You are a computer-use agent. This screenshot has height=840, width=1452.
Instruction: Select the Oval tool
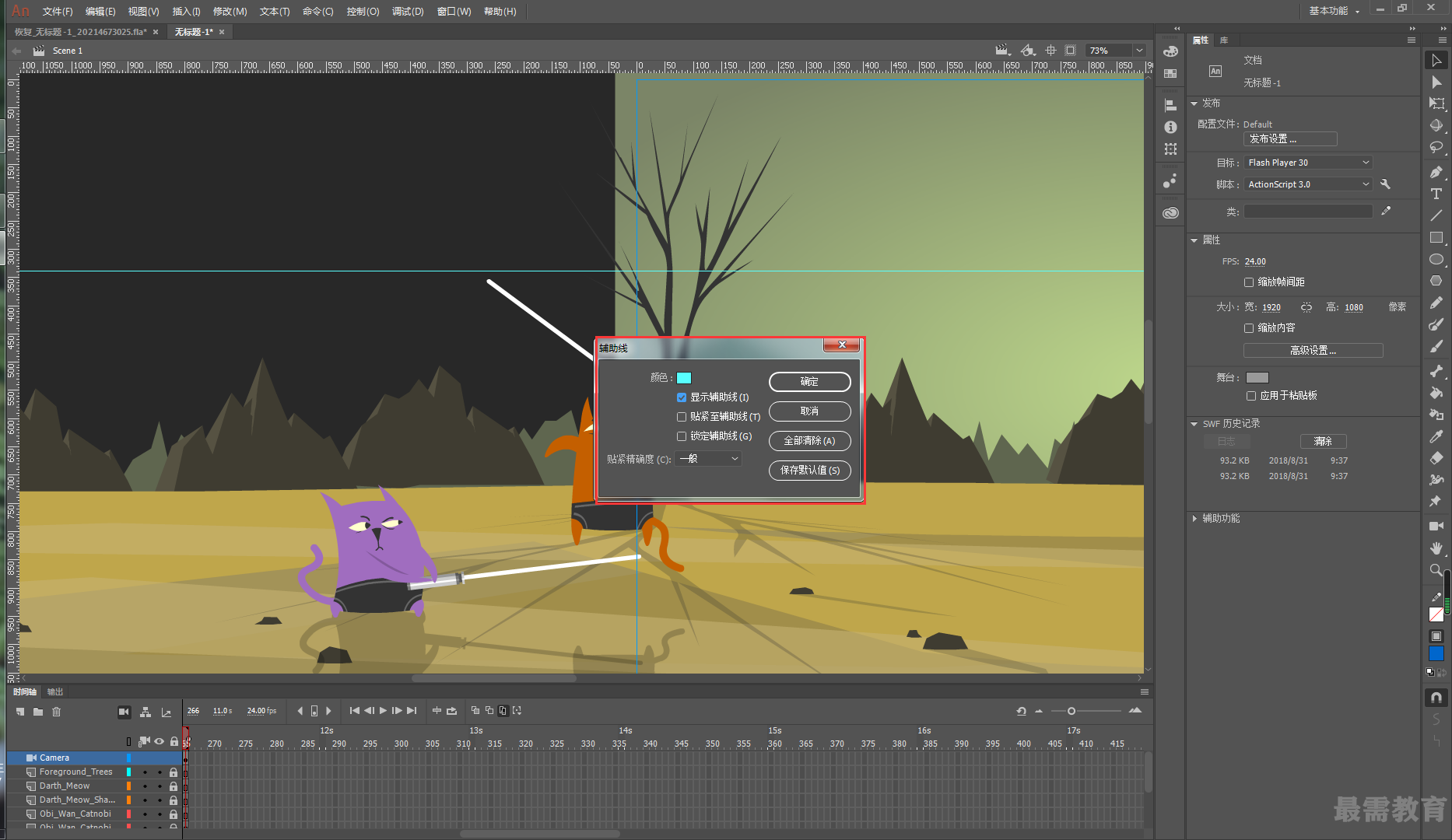click(1436, 259)
